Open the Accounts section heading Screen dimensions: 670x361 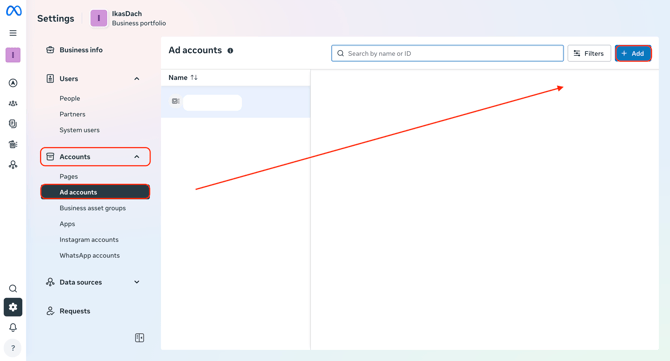pyautogui.click(x=75, y=157)
